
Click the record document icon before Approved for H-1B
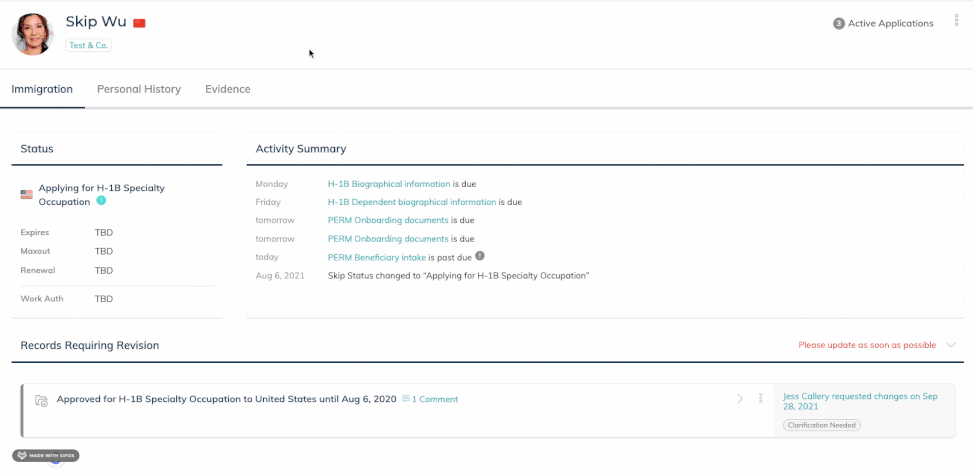41,400
